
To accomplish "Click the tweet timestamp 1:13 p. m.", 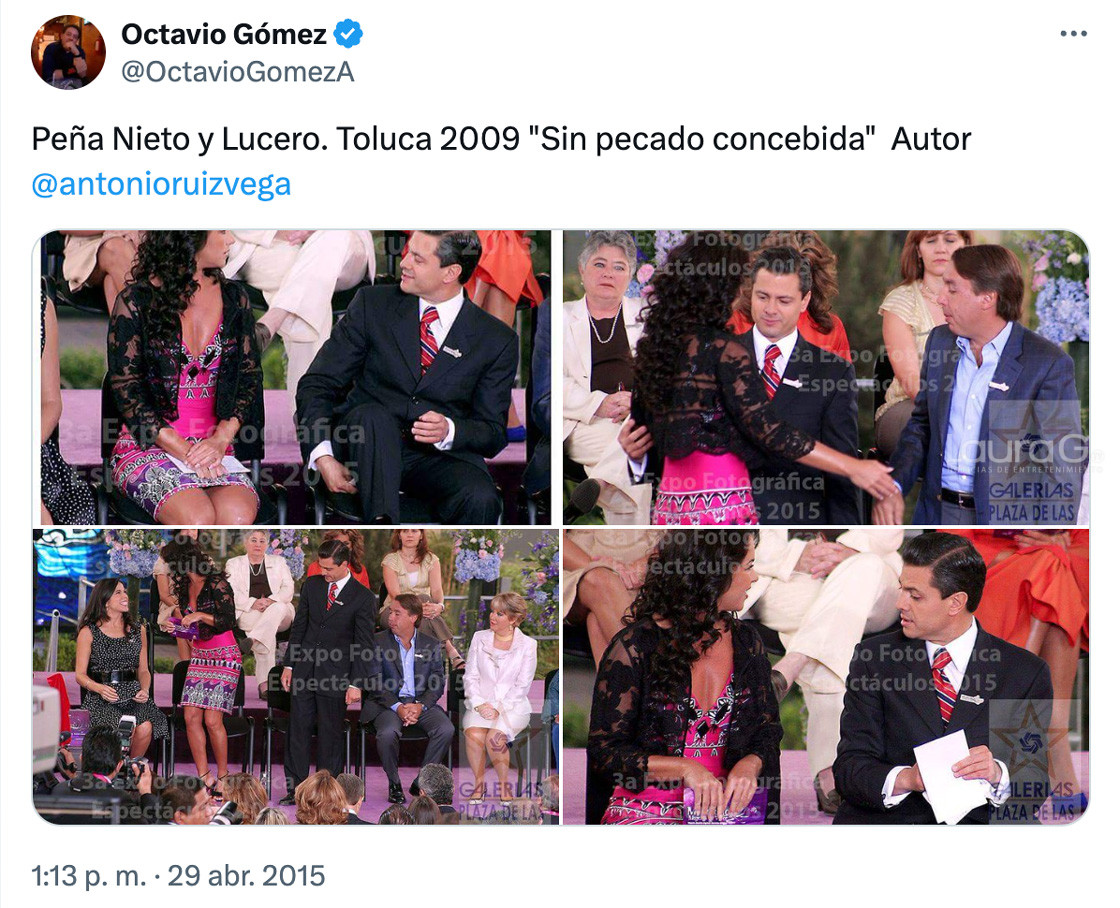I will click(89, 876).
